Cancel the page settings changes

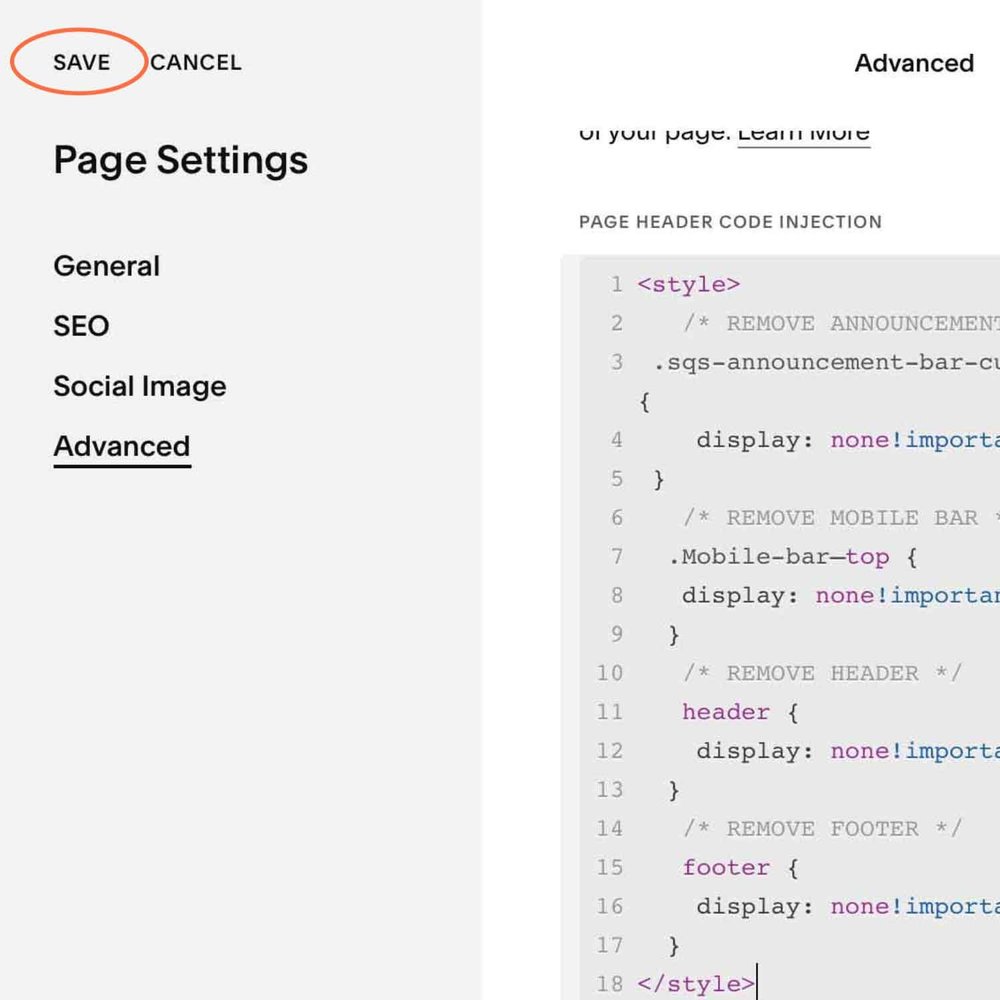click(x=196, y=62)
